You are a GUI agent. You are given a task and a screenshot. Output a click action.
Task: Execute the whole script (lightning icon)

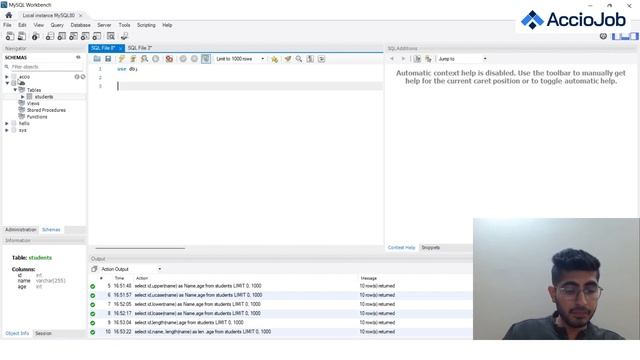(122, 59)
